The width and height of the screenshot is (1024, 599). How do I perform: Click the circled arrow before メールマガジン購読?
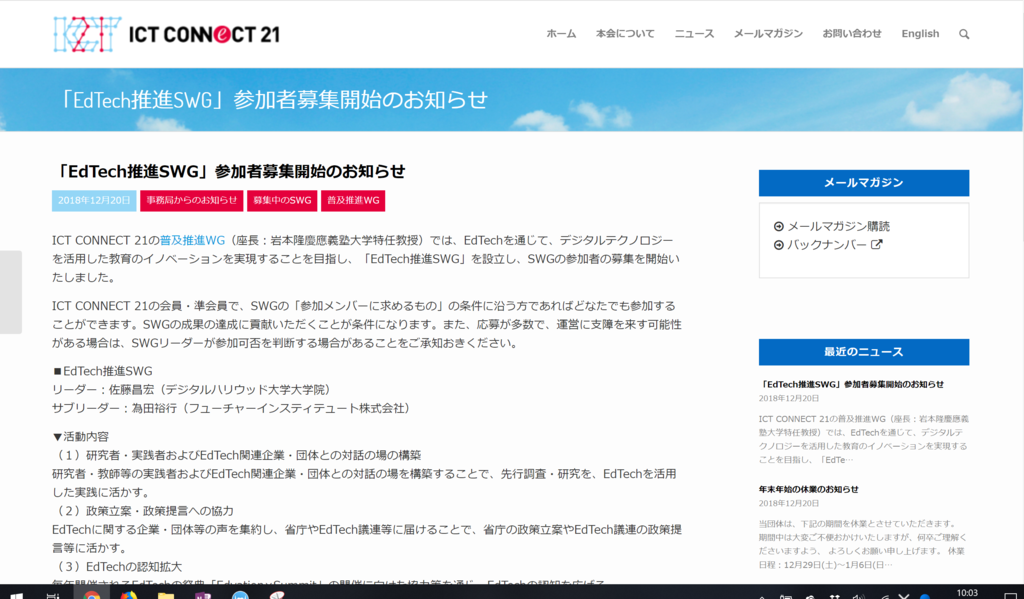(778, 227)
